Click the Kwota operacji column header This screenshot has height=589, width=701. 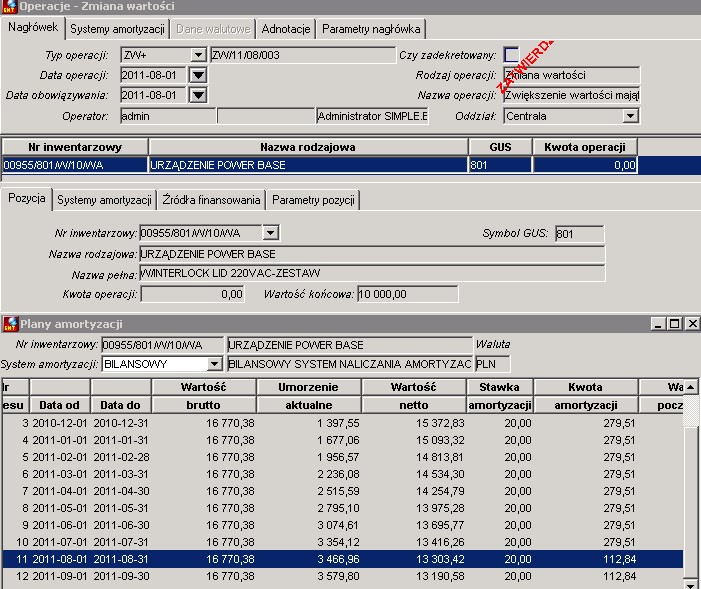(585, 147)
